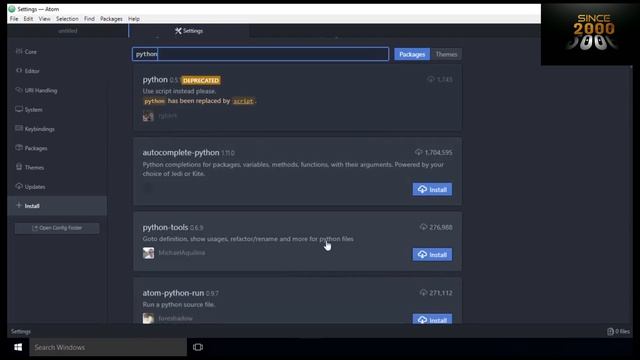Follow the script replacement link
Viewport: 640px width, 360px height.
(243, 101)
